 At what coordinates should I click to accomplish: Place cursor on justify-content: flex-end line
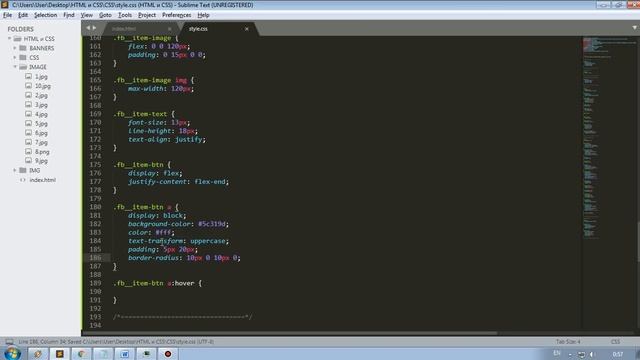(x=178, y=182)
